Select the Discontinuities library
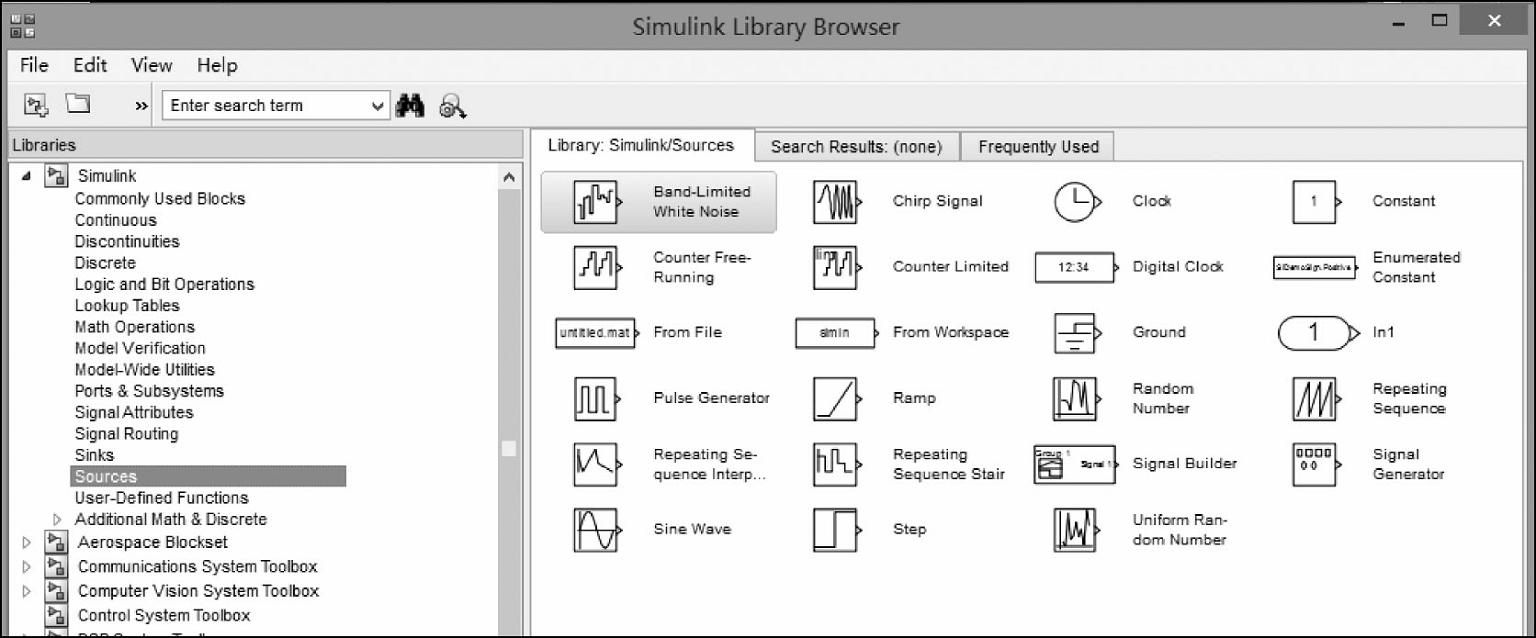This screenshot has height=638, width=1536. click(127, 242)
